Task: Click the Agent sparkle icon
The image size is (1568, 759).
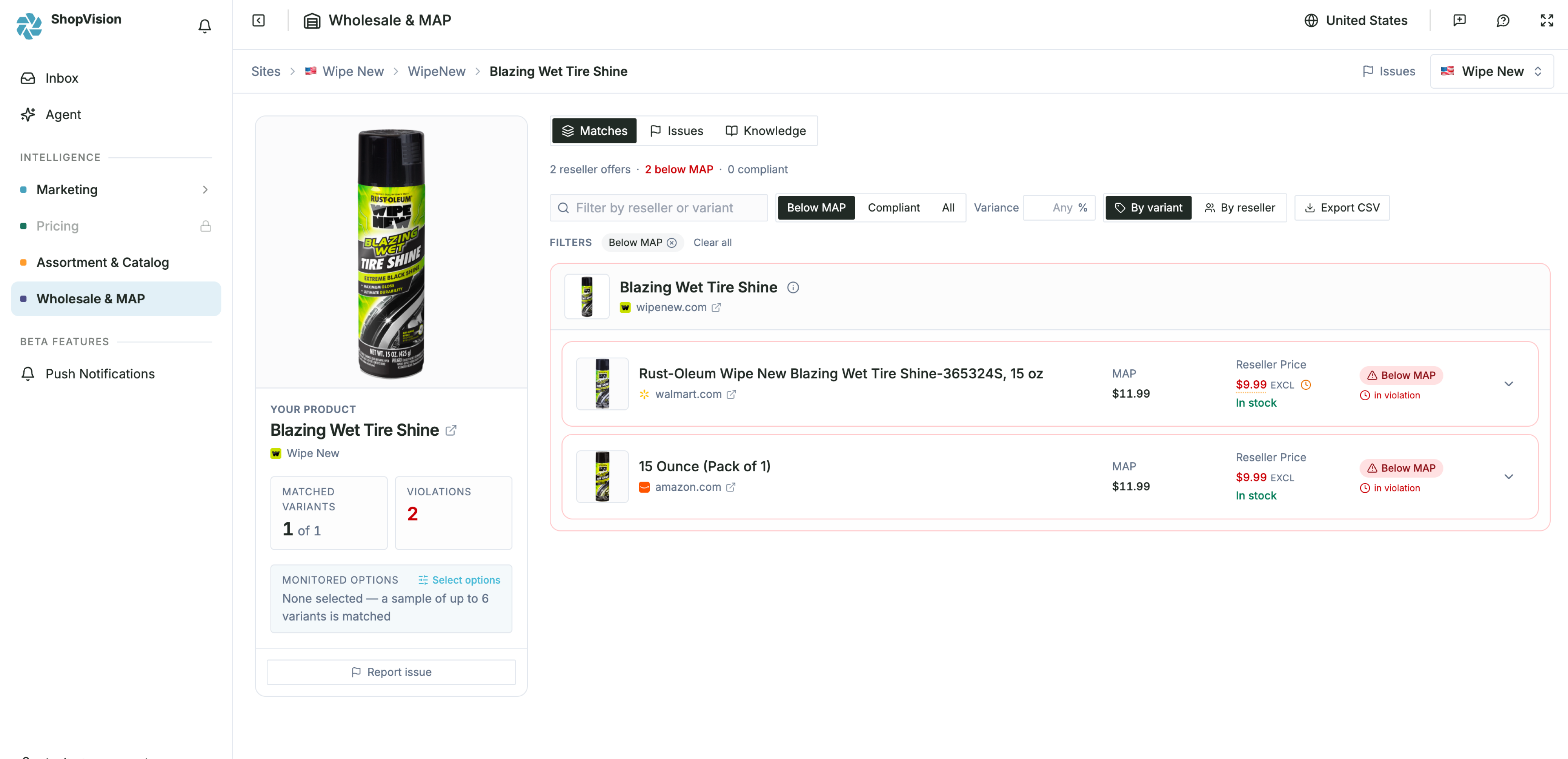Action: pyautogui.click(x=28, y=114)
